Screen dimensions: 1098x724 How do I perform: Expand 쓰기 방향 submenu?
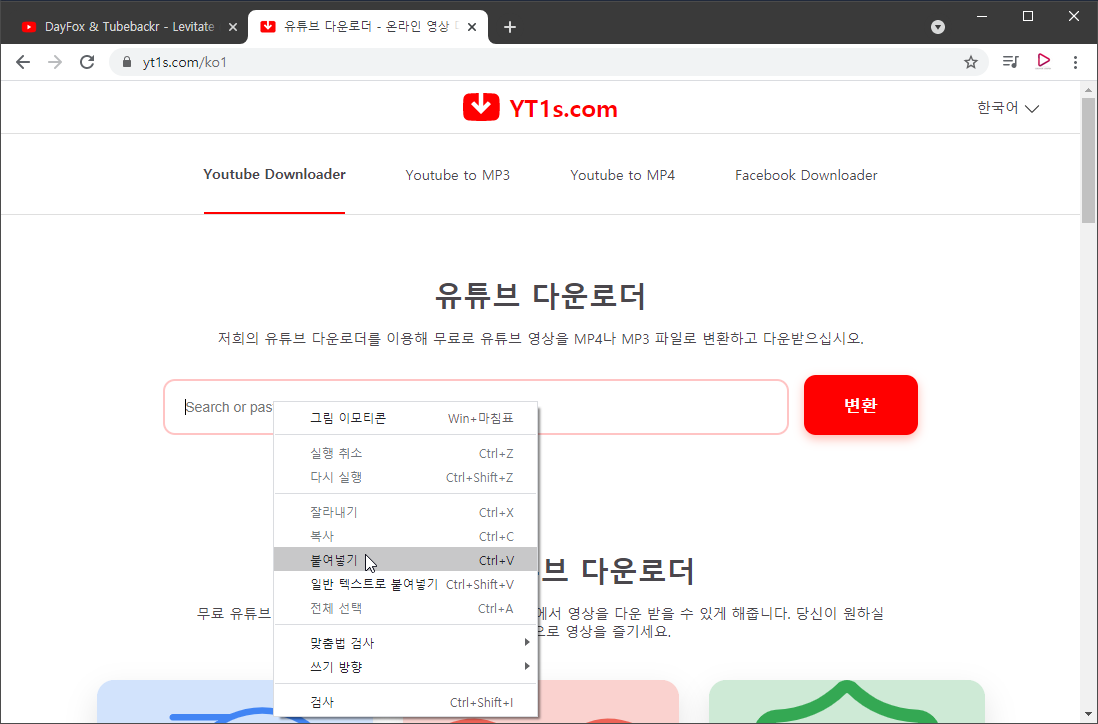[x=405, y=666]
